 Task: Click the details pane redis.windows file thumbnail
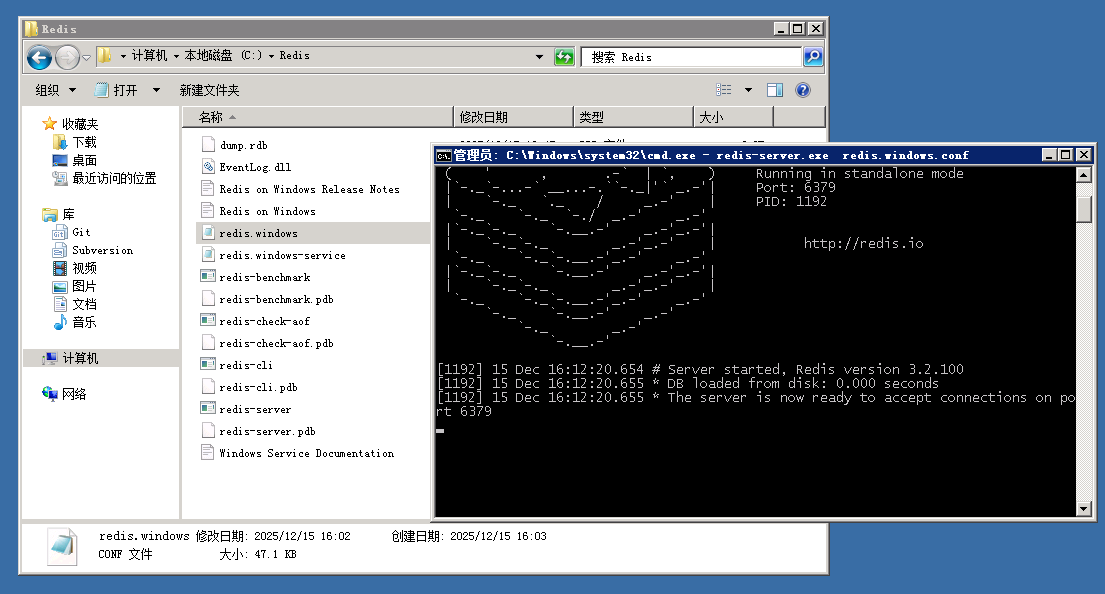click(x=62, y=546)
